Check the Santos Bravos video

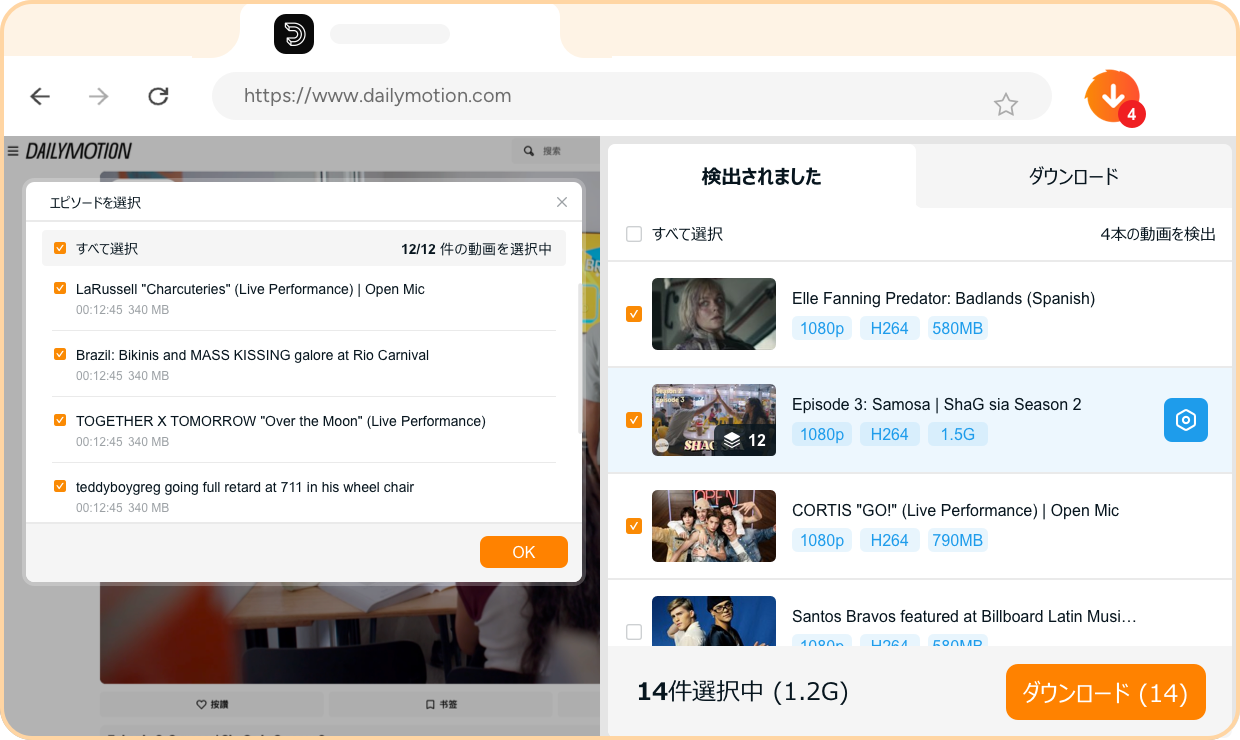click(634, 632)
